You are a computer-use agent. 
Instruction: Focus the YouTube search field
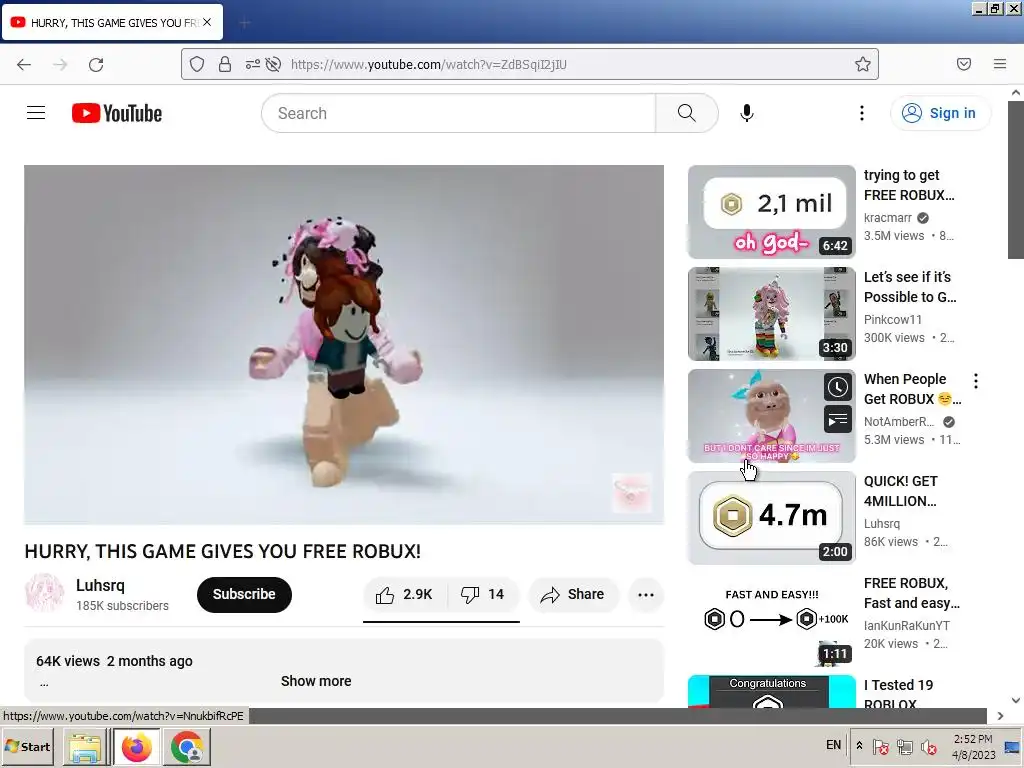(458, 113)
